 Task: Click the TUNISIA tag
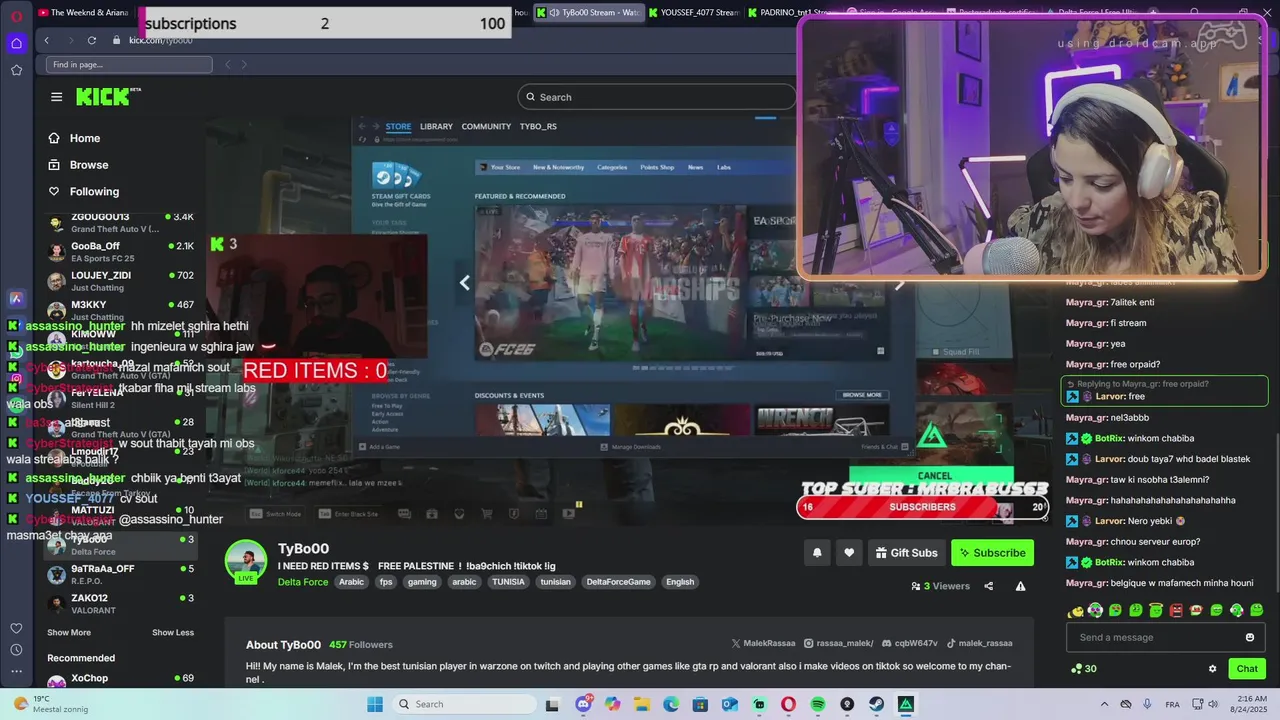point(508,582)
